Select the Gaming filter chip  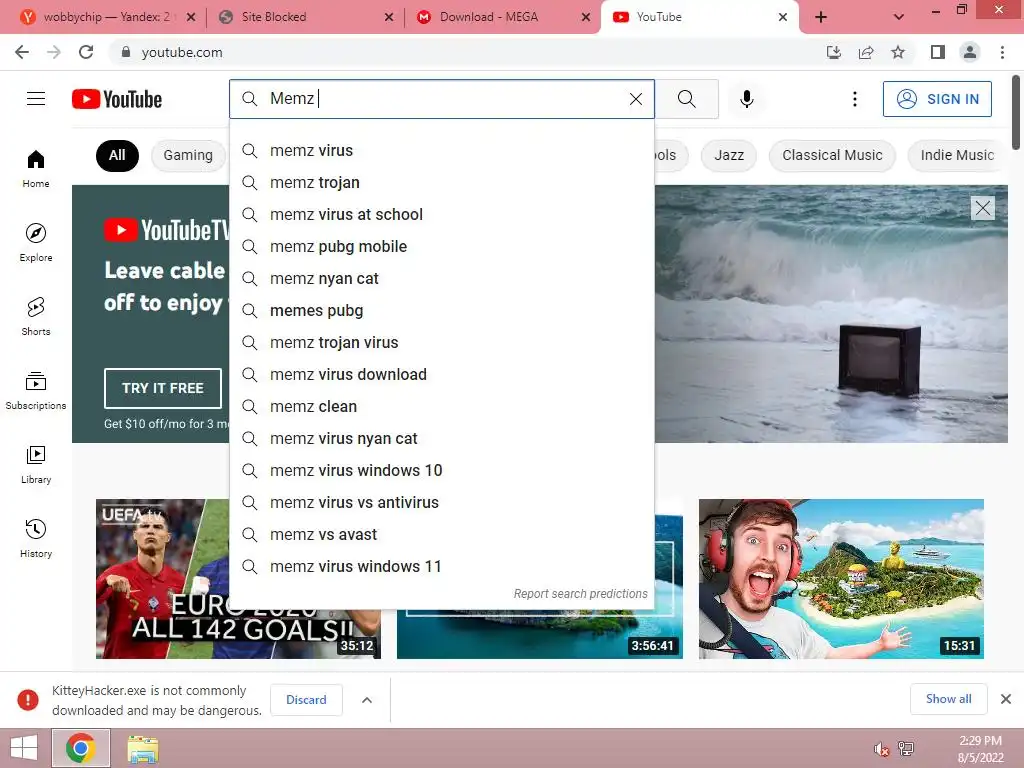point(188,155)
